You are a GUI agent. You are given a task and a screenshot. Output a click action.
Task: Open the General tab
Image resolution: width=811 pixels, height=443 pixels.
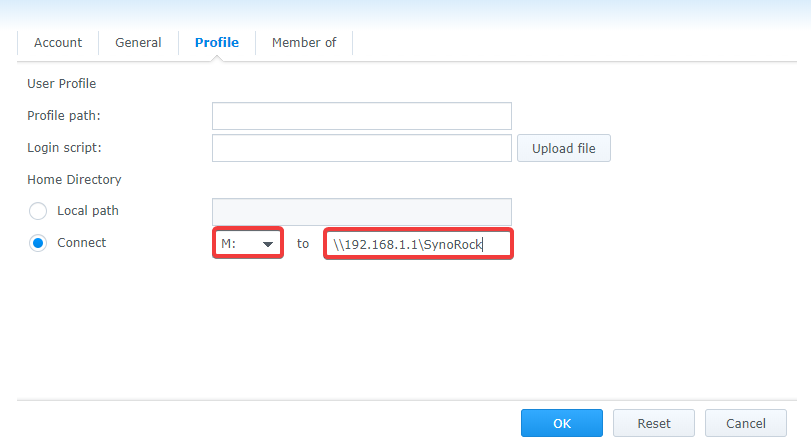138,42
